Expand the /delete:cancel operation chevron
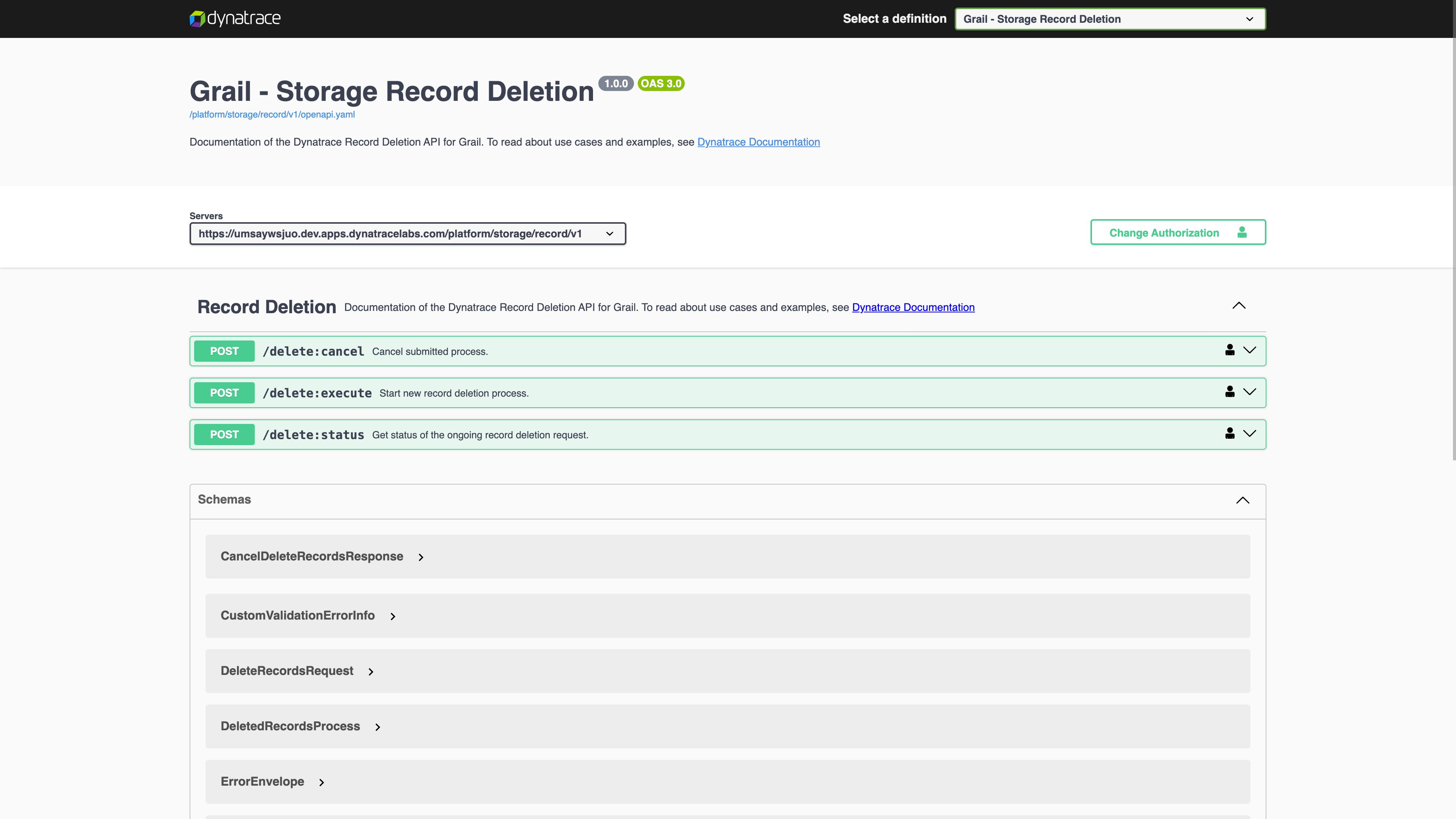The height and width of the screenshot is (819, 1456). coord(1249,350)
